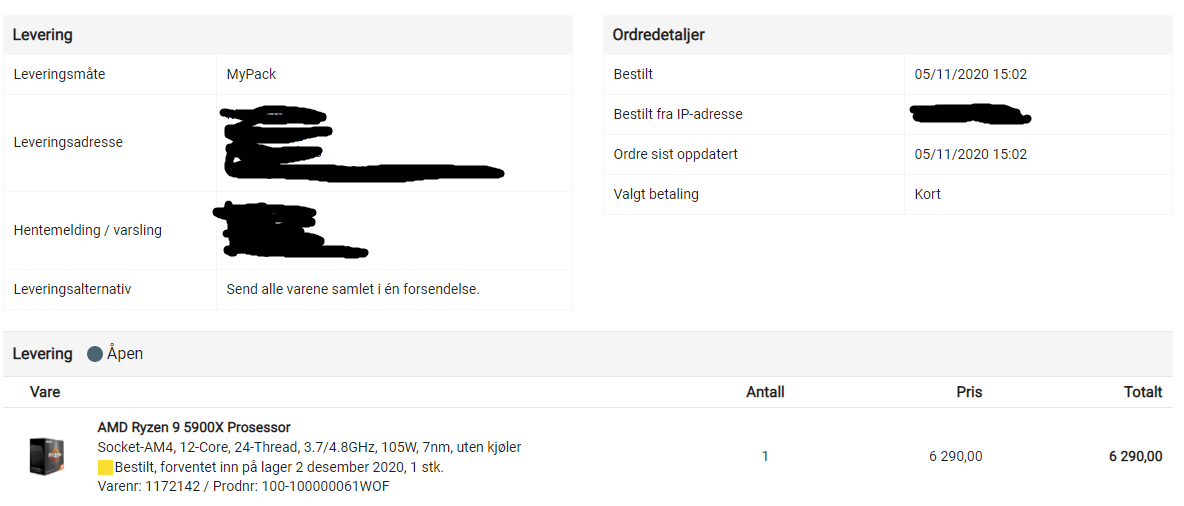Click the Socket-AM4 product specification line
1184x506 pixels.
pyautogui.click(x=309, y=447)
